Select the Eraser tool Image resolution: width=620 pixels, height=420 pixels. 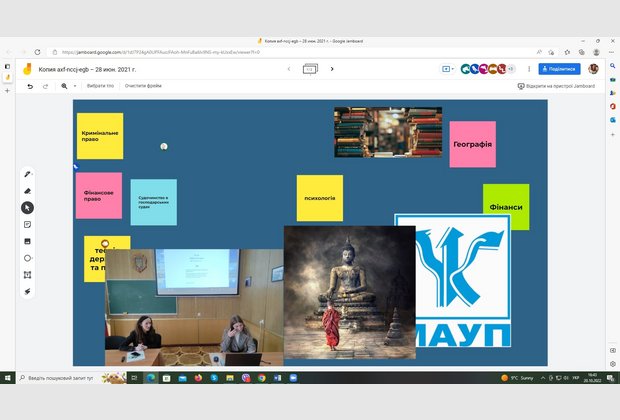(28, 190)
